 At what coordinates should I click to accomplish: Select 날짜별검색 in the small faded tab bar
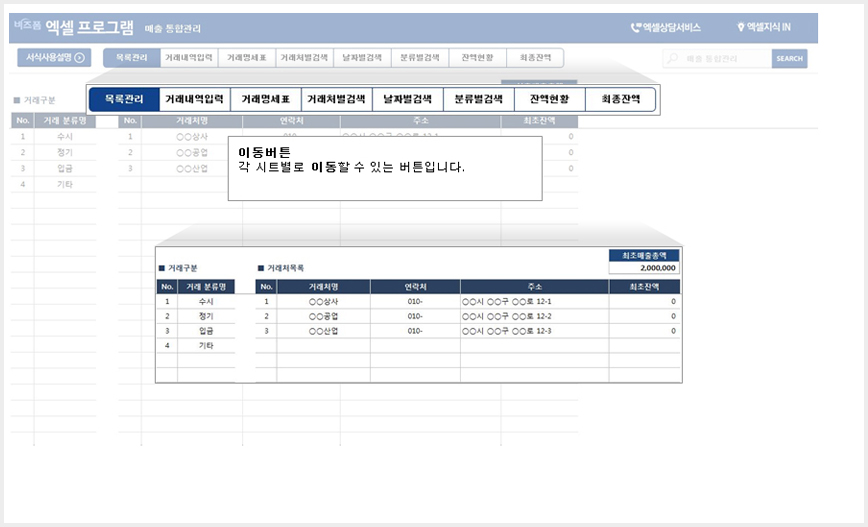(x=362, y=58)
